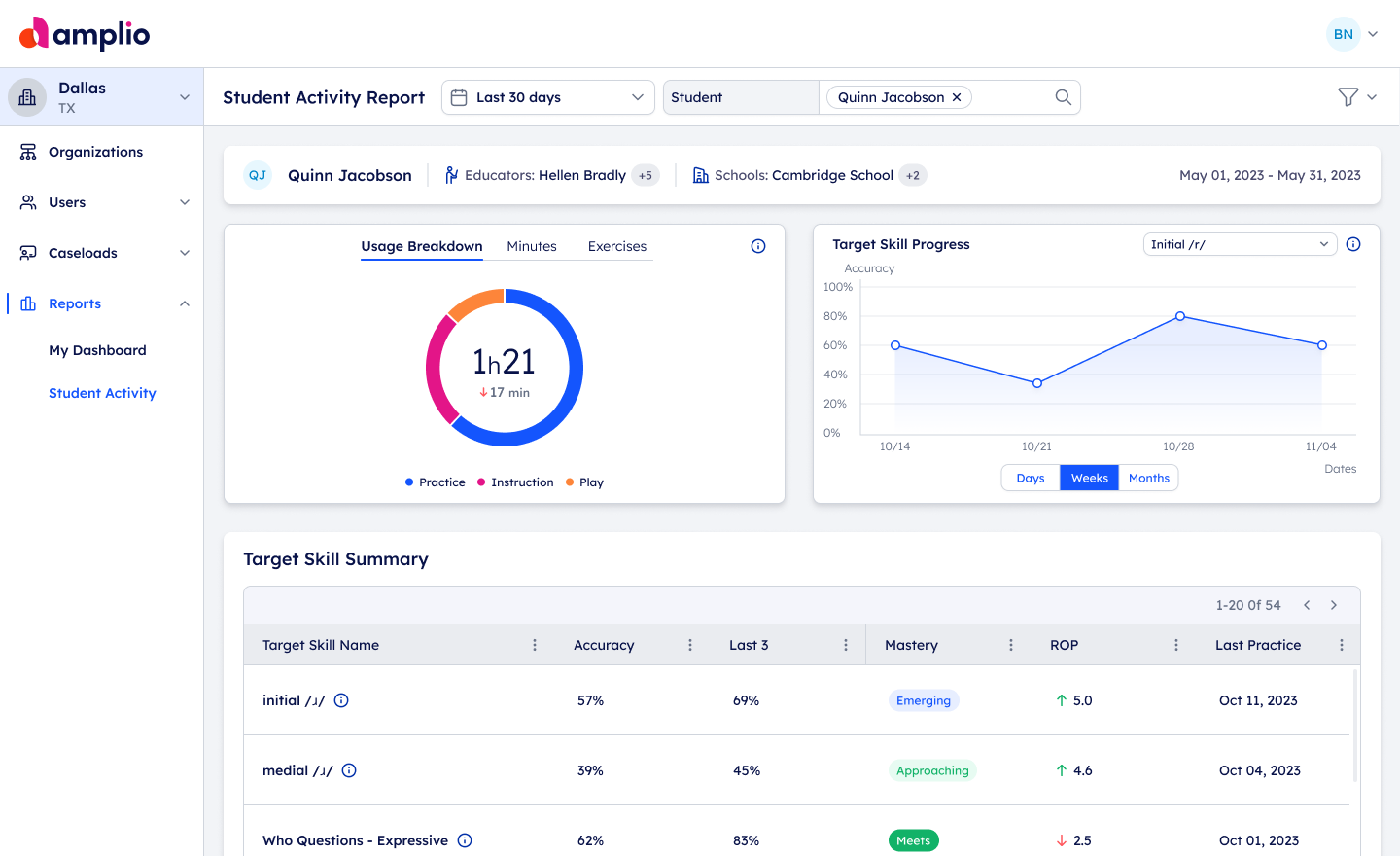Open the Initial /r/ skill dropdown
Screen dimensions: 1400x856
point(1240,244)
